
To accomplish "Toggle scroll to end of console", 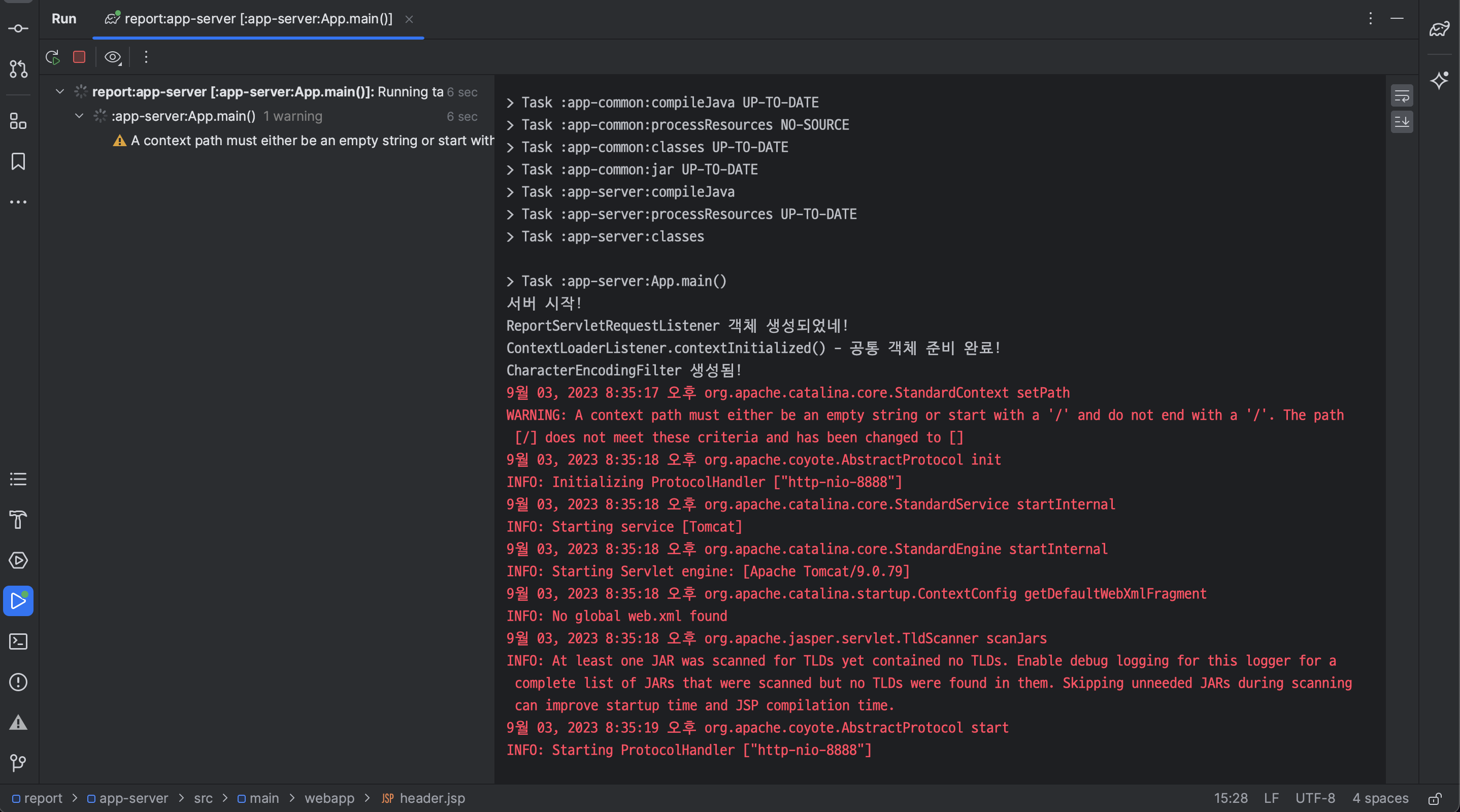I will click(x=1401, y=122).
